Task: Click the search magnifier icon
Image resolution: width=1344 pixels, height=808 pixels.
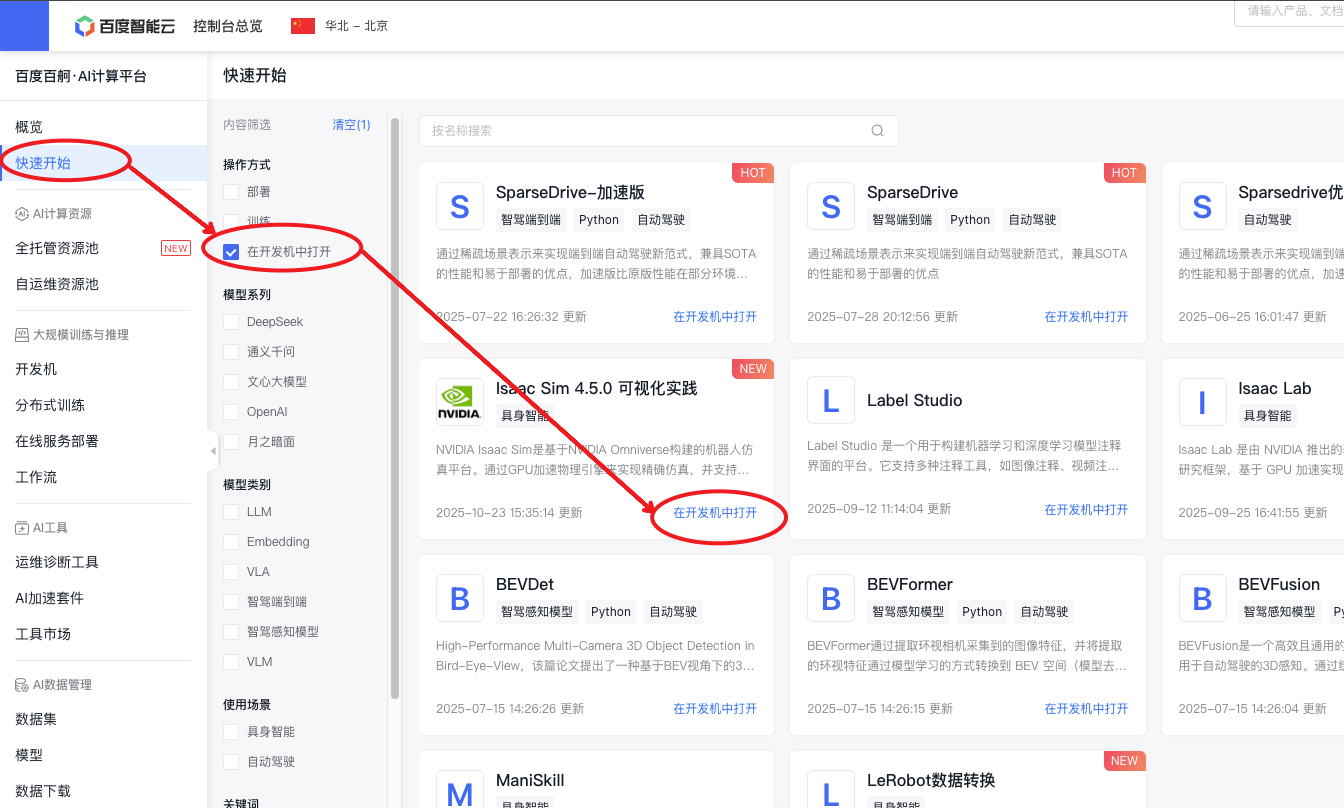Action: click(877, 131)
